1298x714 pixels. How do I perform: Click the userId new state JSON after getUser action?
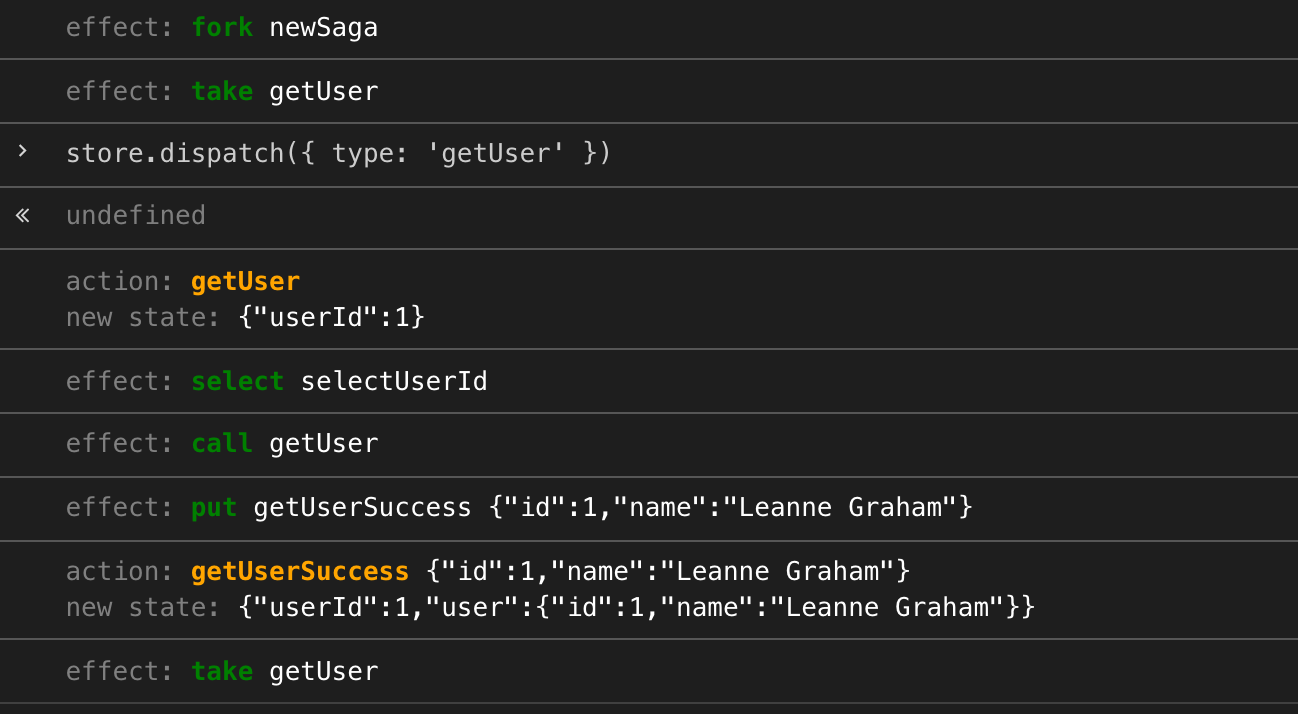coord(332,317)
